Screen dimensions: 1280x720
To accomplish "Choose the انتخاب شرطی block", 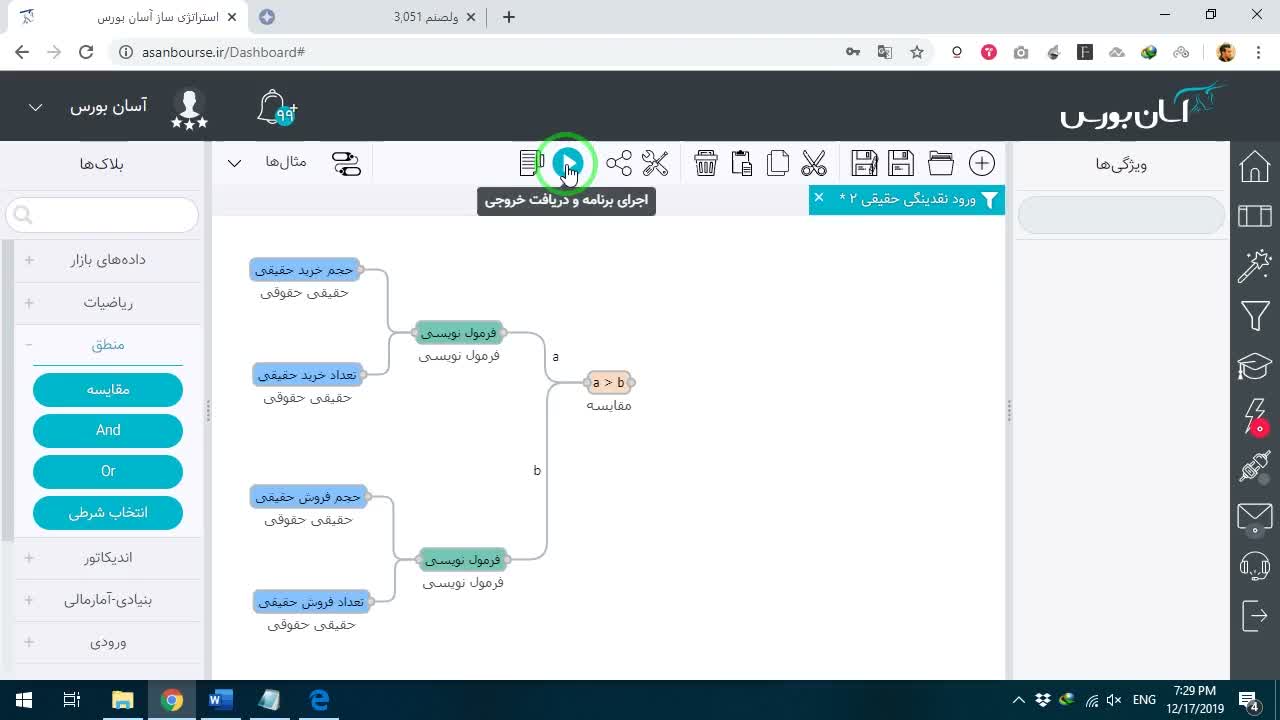I will point(108,513).
